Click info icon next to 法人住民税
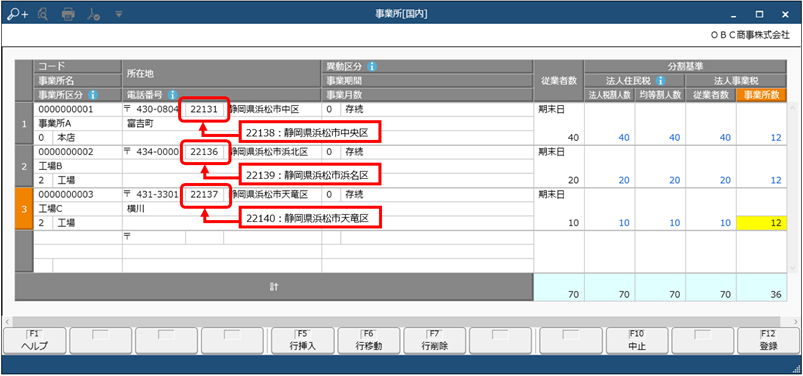803x376 pixels. [661, 80]
